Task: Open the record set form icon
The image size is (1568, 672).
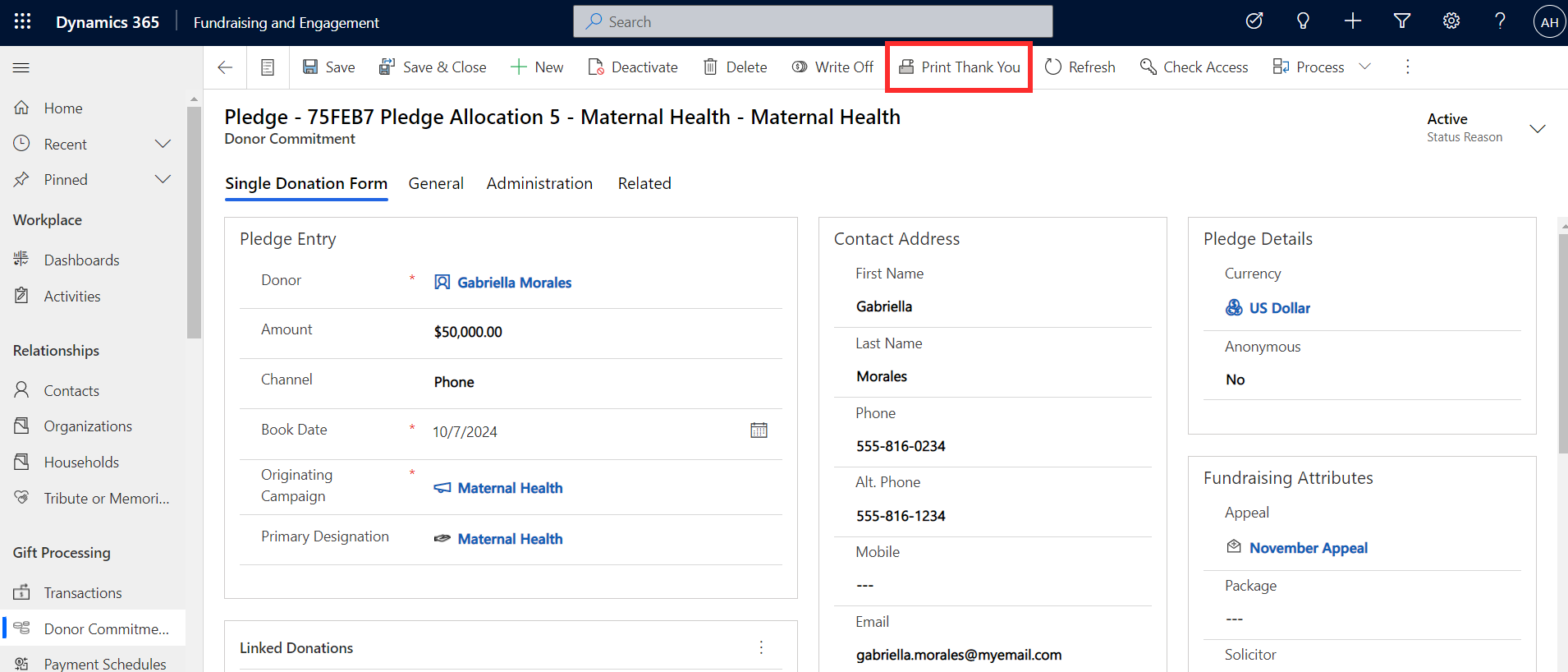Action: [x=268, y=67]
